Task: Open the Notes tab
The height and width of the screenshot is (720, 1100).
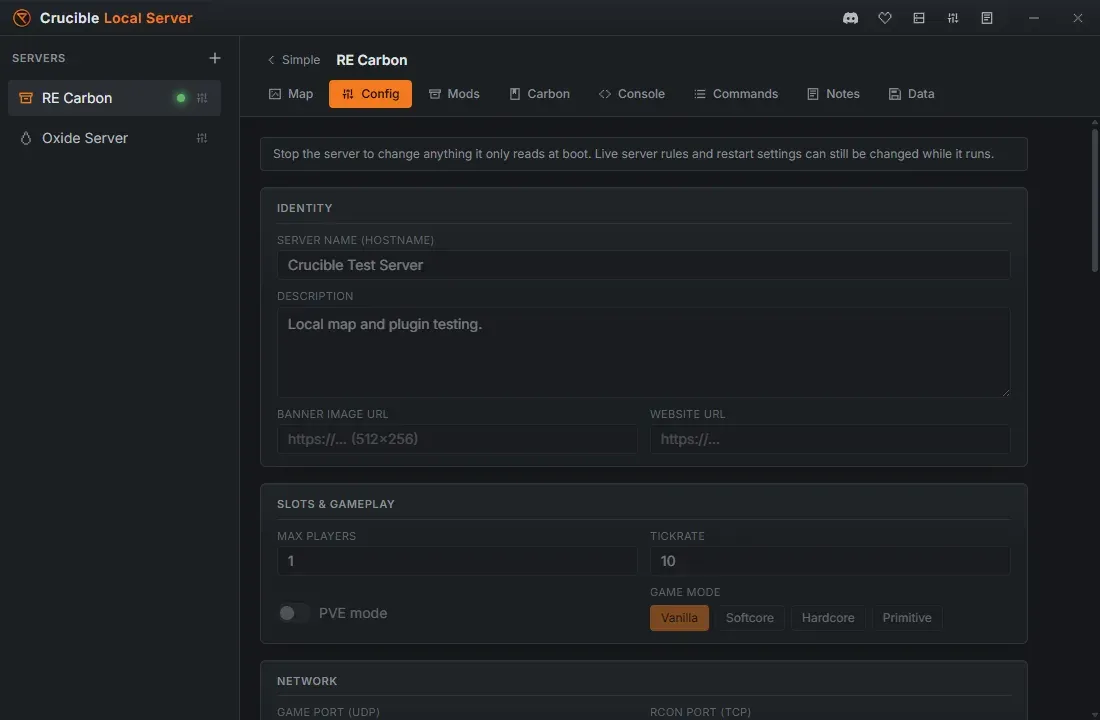Action: [833, 94]
